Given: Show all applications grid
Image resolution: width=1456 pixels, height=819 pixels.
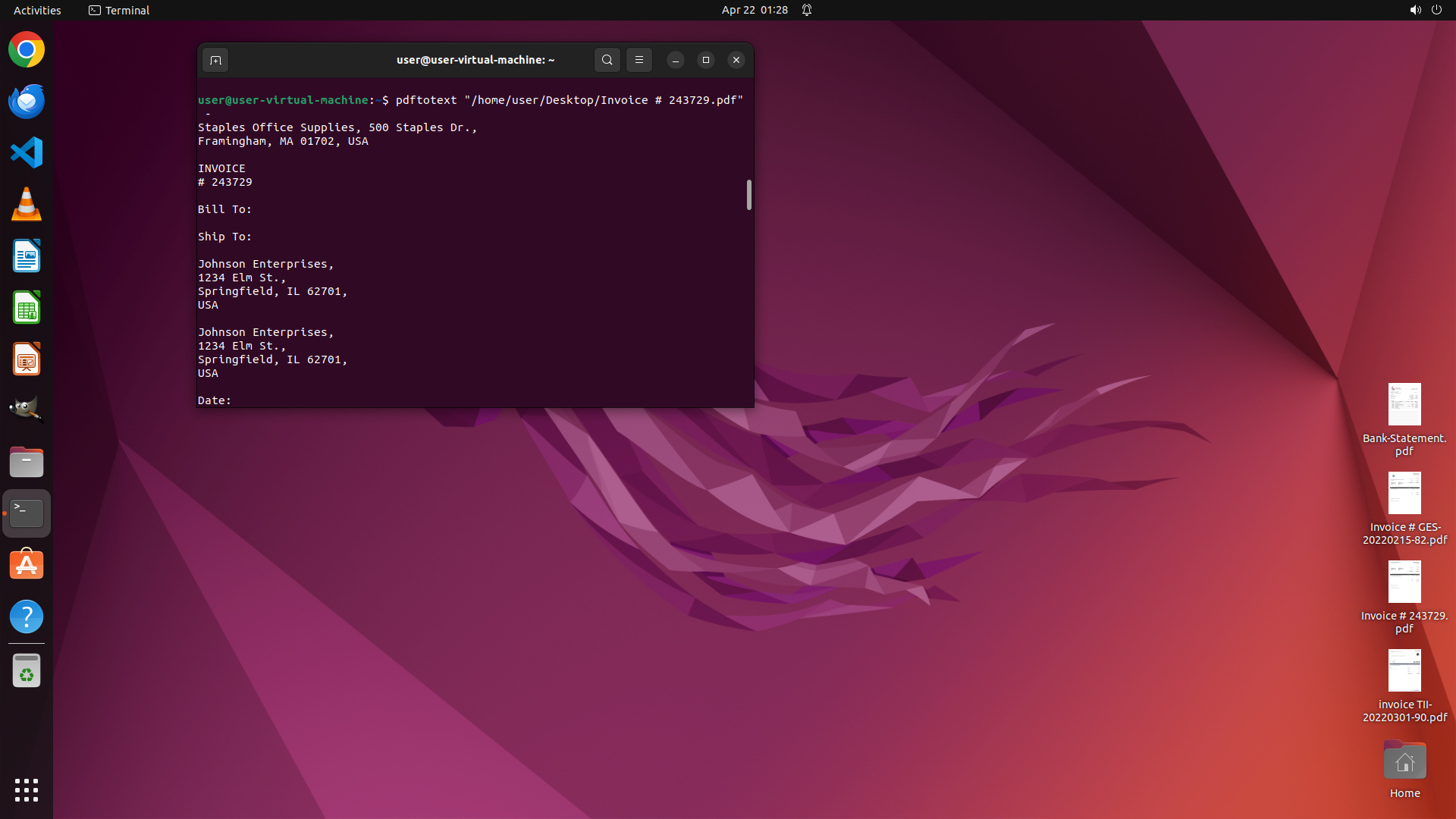Looking at the screenshot, I should coord(27,789).
